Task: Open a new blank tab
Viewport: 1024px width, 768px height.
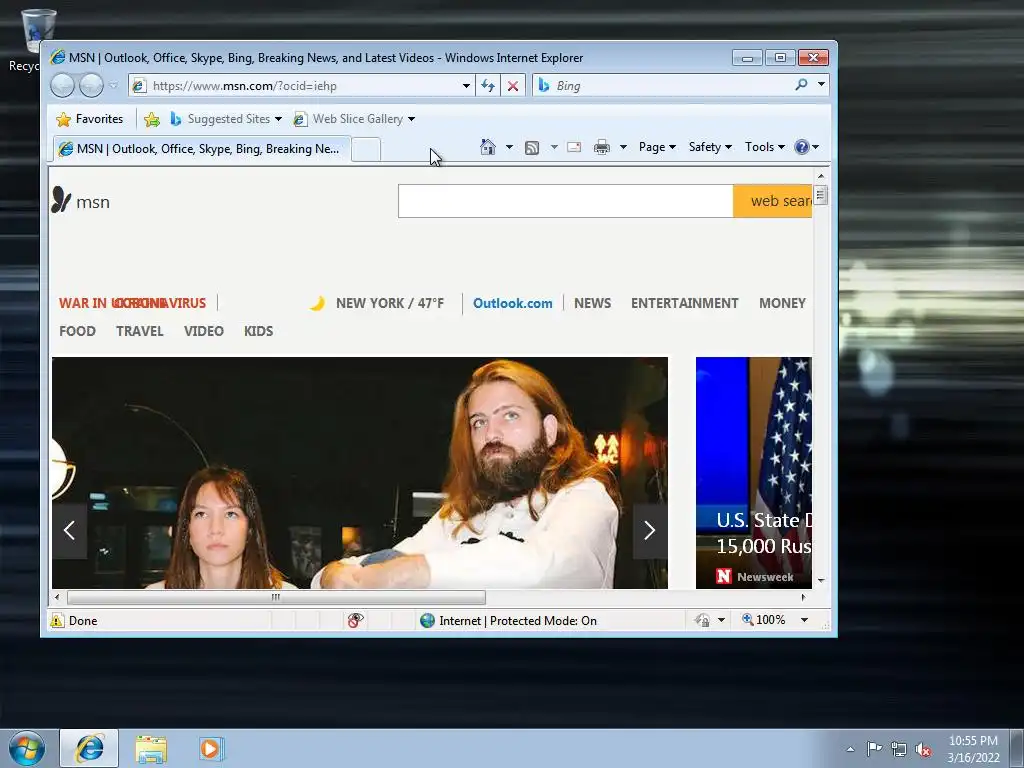Action: coord(366,150)
